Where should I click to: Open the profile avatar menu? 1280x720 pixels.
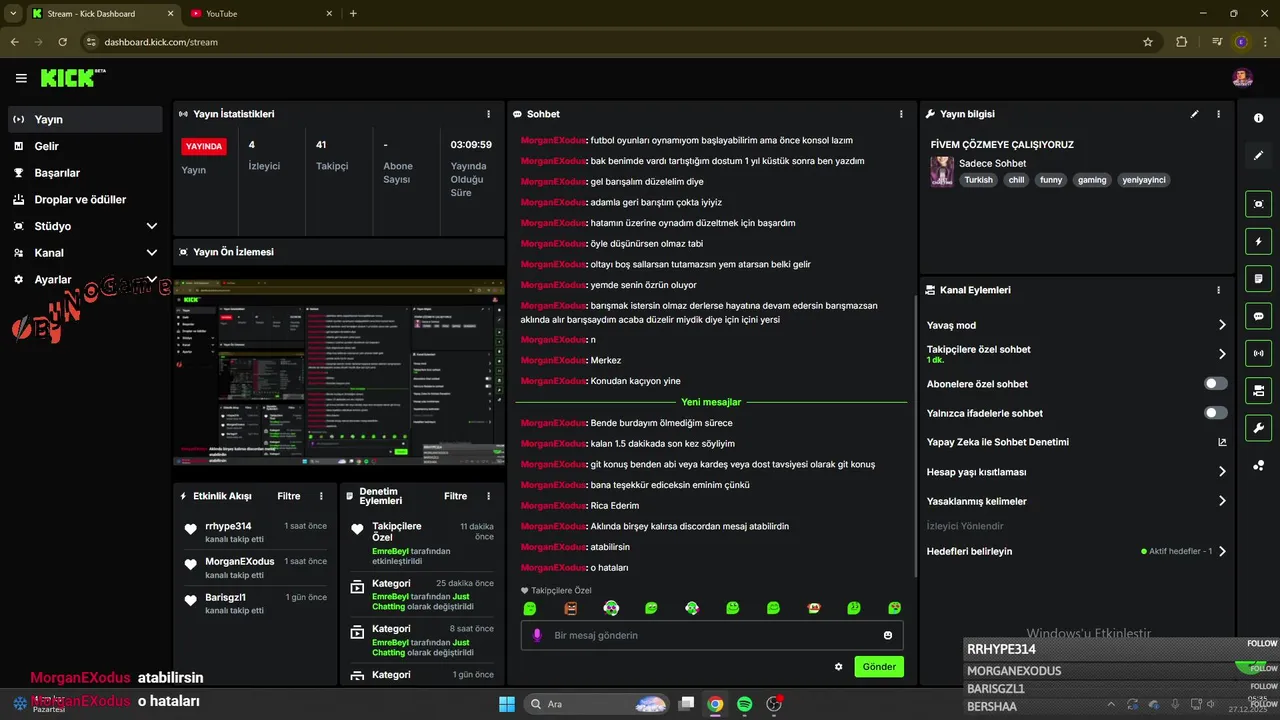coord(1242,78)
